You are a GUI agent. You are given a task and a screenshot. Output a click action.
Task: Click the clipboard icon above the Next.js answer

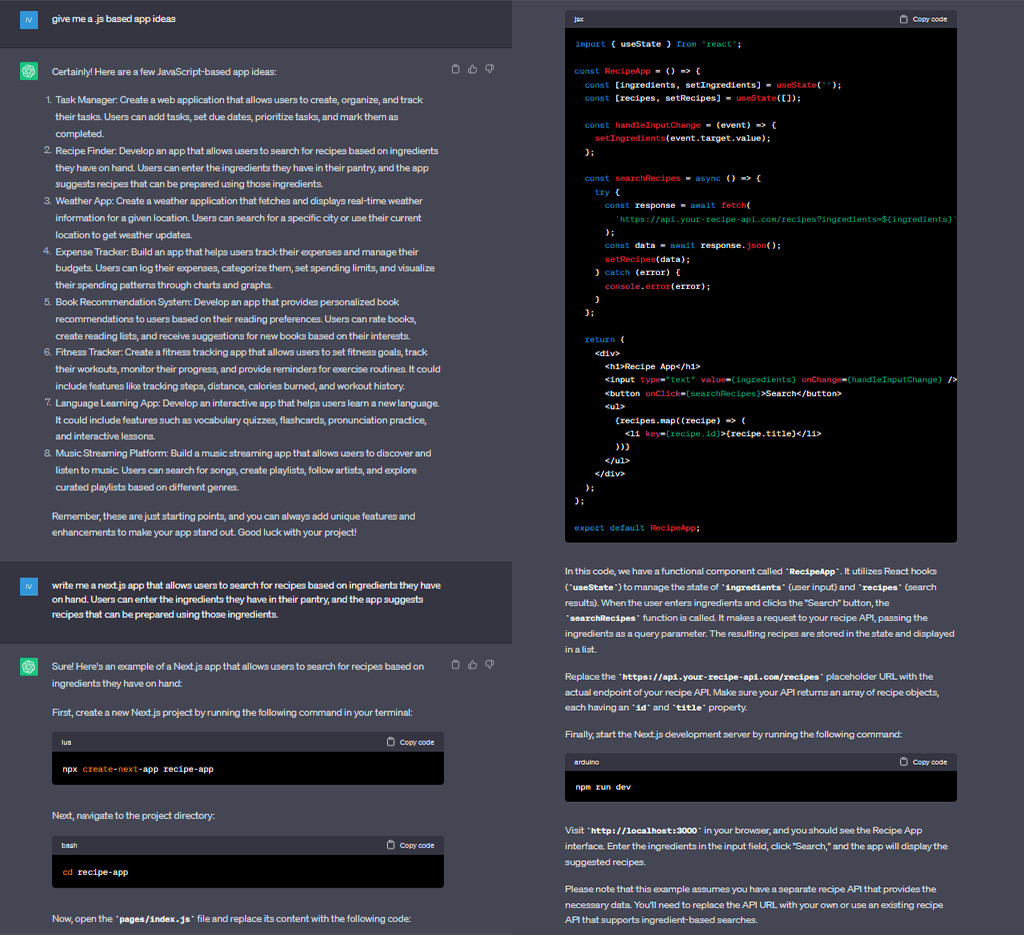pyautogui.click(x=456, y=664)
